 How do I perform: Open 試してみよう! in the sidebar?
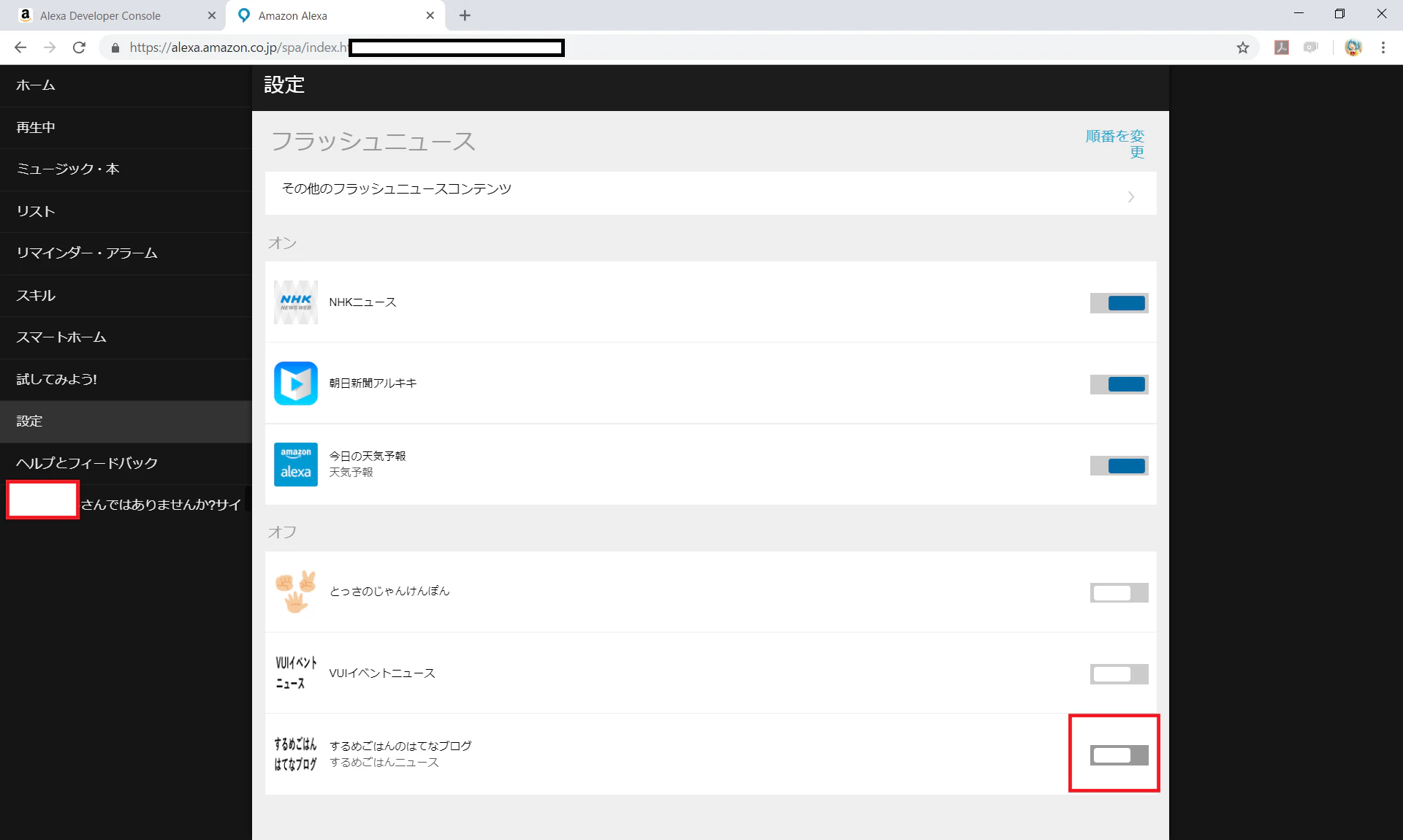click(126, 380)
